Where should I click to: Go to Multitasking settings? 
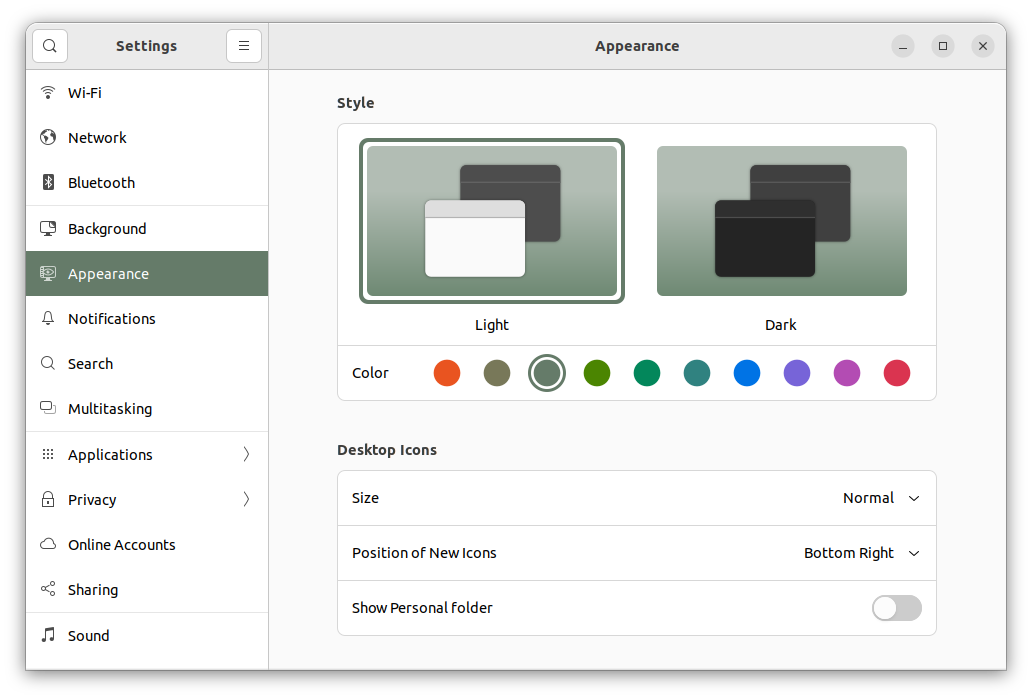(110, 409)
